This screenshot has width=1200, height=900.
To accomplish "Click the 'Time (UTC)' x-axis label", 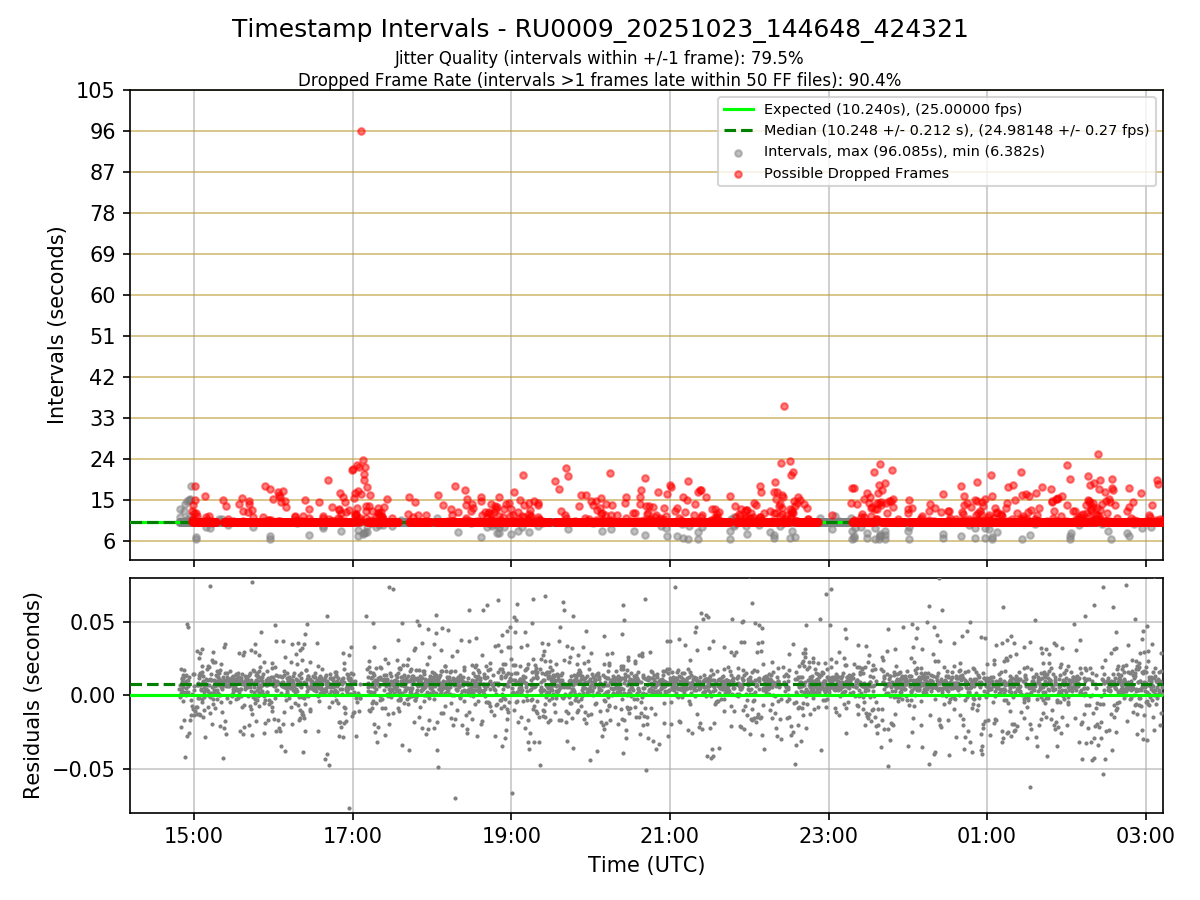I will [646, 865].
